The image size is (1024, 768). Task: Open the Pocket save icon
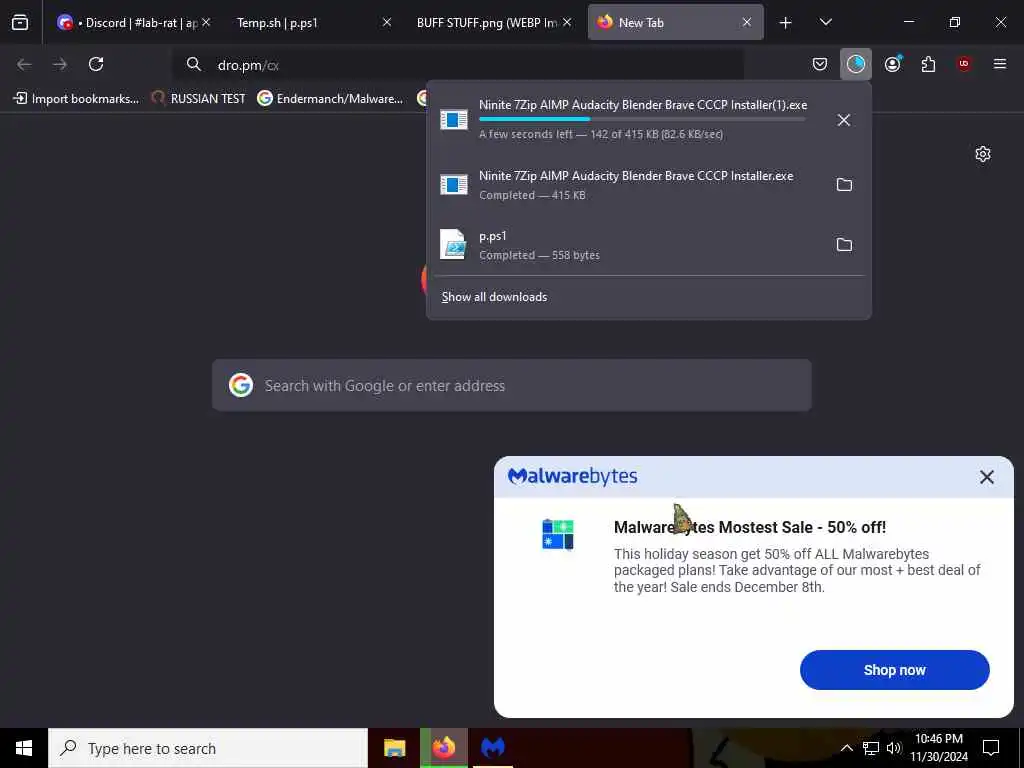click(x=820, y=64)
